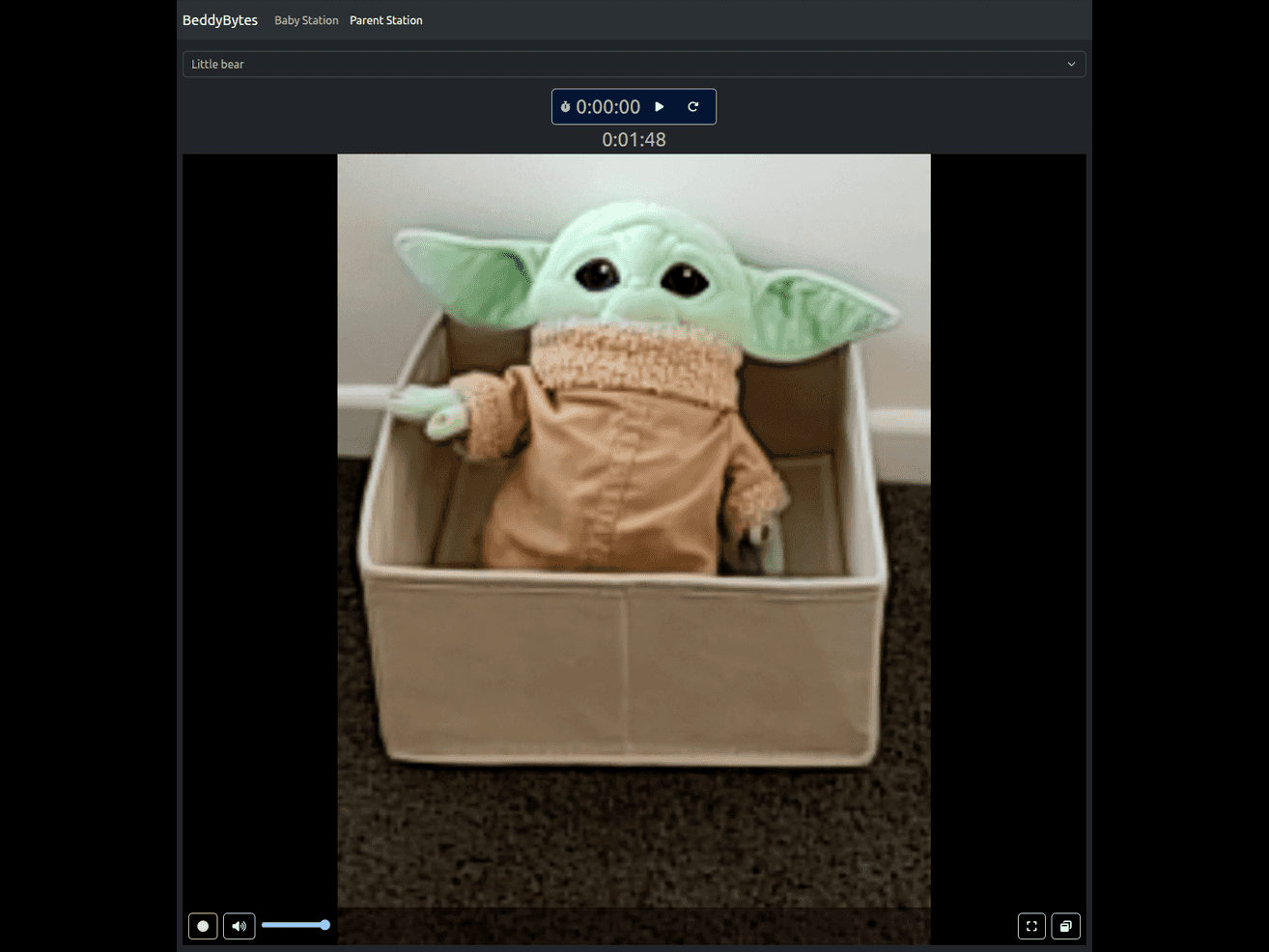The width and height of the screenshot is (1269, 952).
Task: Open fullscreen mode for the video
Action: [x=1031, y=926]
